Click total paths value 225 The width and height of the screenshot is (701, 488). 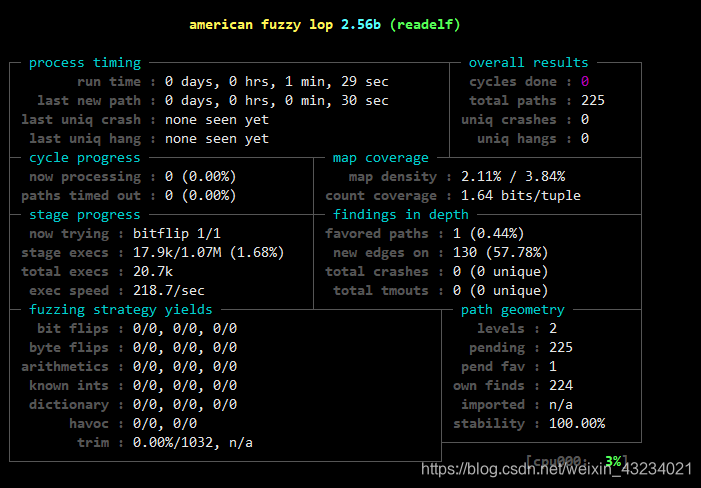[x=593, y=101]
